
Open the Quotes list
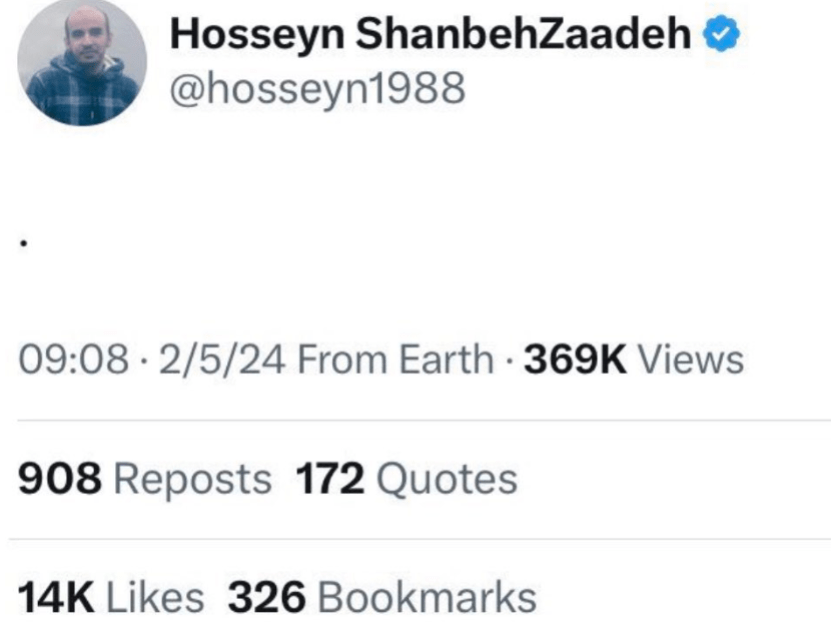[x=447, y=480]
